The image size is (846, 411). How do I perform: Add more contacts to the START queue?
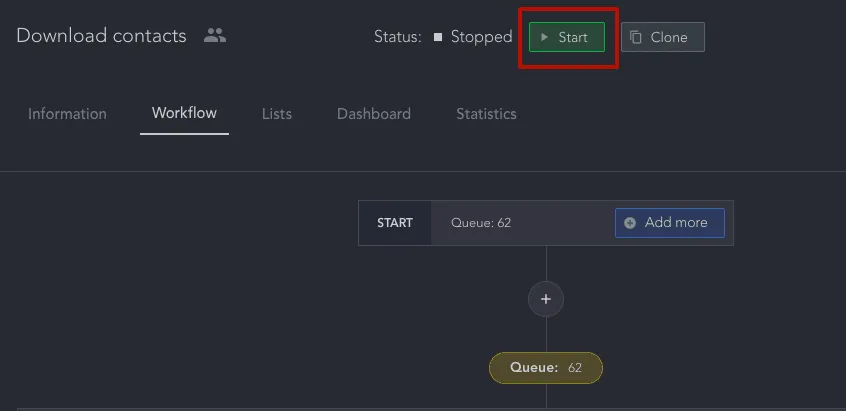point(670,223)
